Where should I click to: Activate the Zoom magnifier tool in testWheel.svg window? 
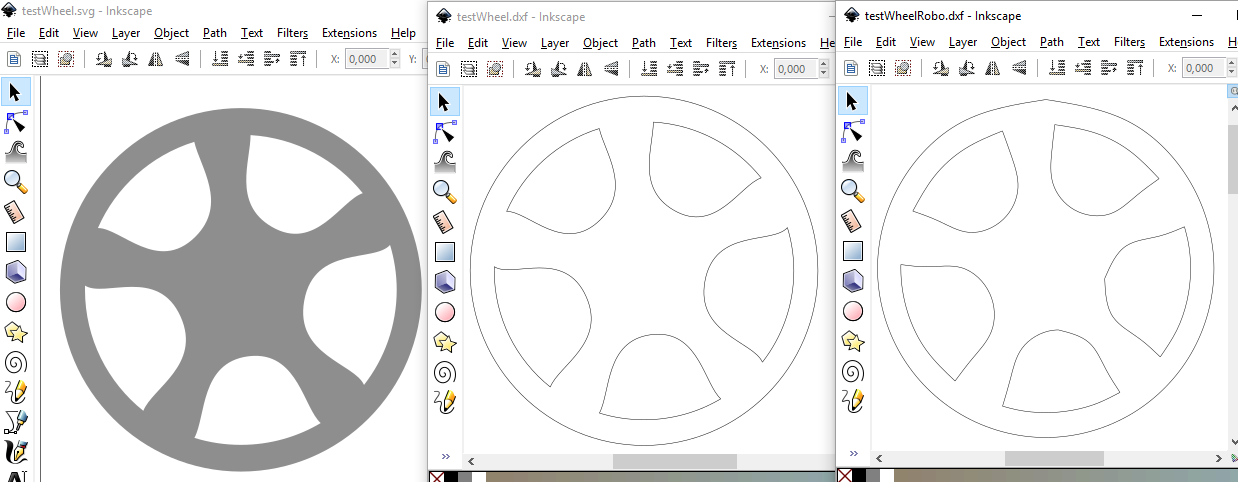click(15, 182)
